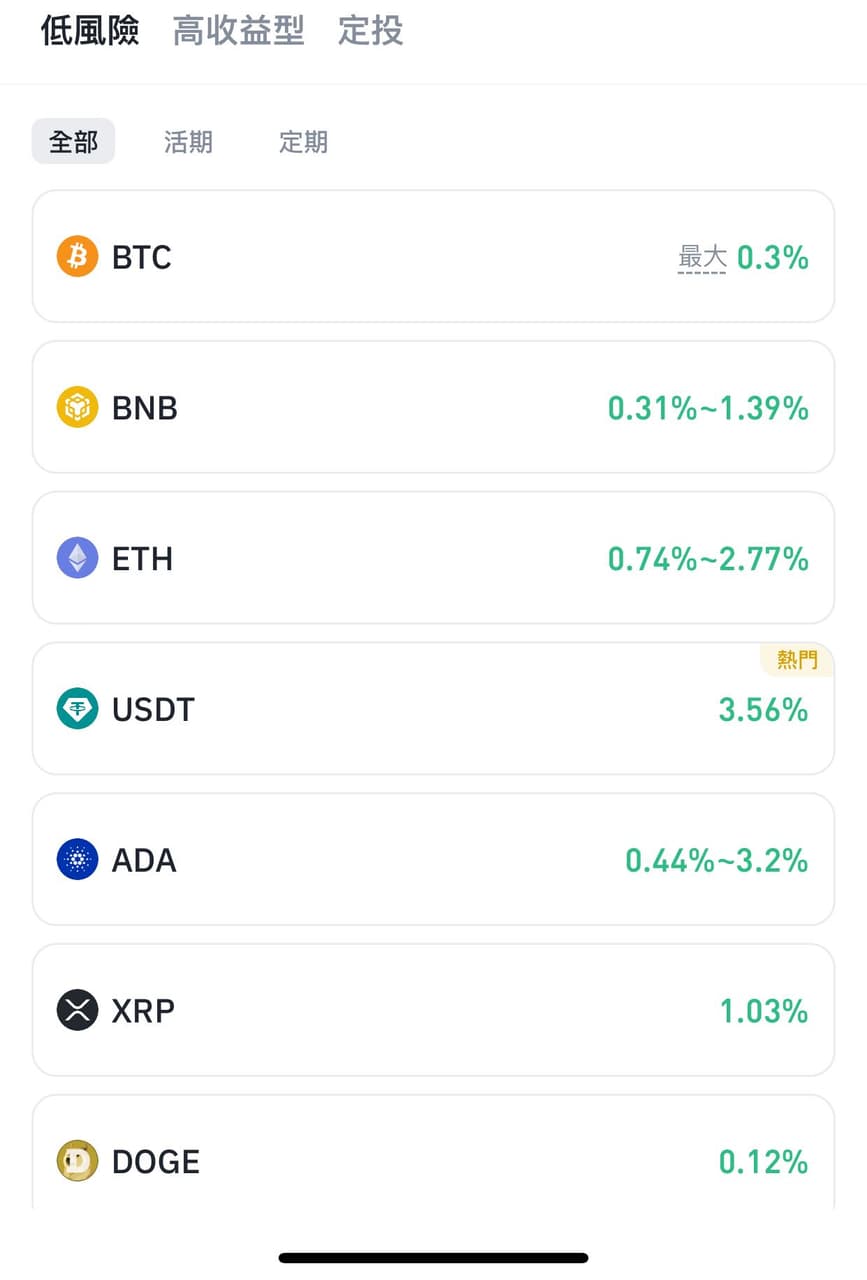Viewport: 867px width, 1280px height.
Task: Open the ADA 0.44%~3.2% rate range
Action: point(716,860)
